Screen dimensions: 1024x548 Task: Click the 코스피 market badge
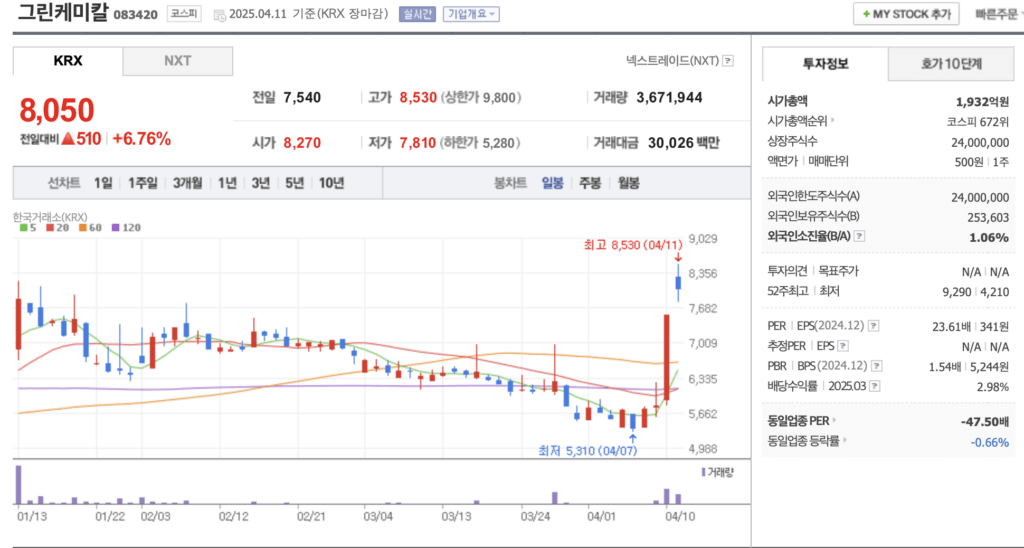click(x=184, y=13)
